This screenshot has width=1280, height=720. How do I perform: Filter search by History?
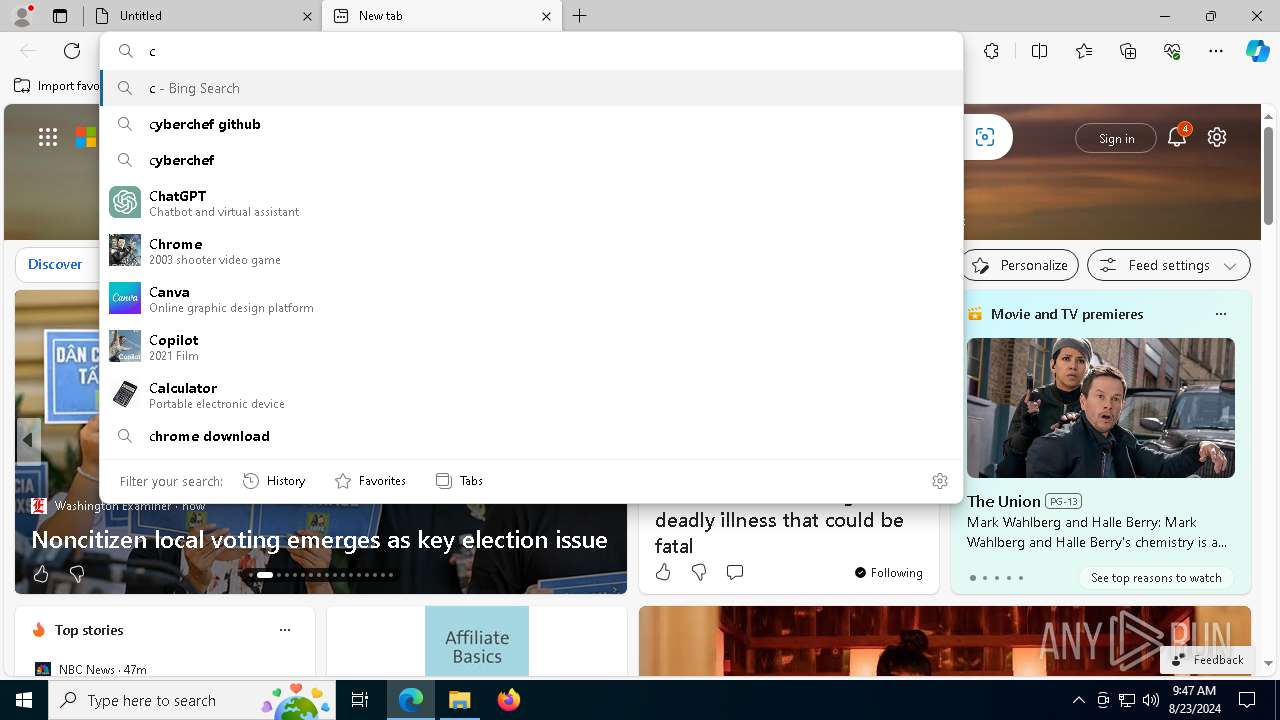point(274,481)
